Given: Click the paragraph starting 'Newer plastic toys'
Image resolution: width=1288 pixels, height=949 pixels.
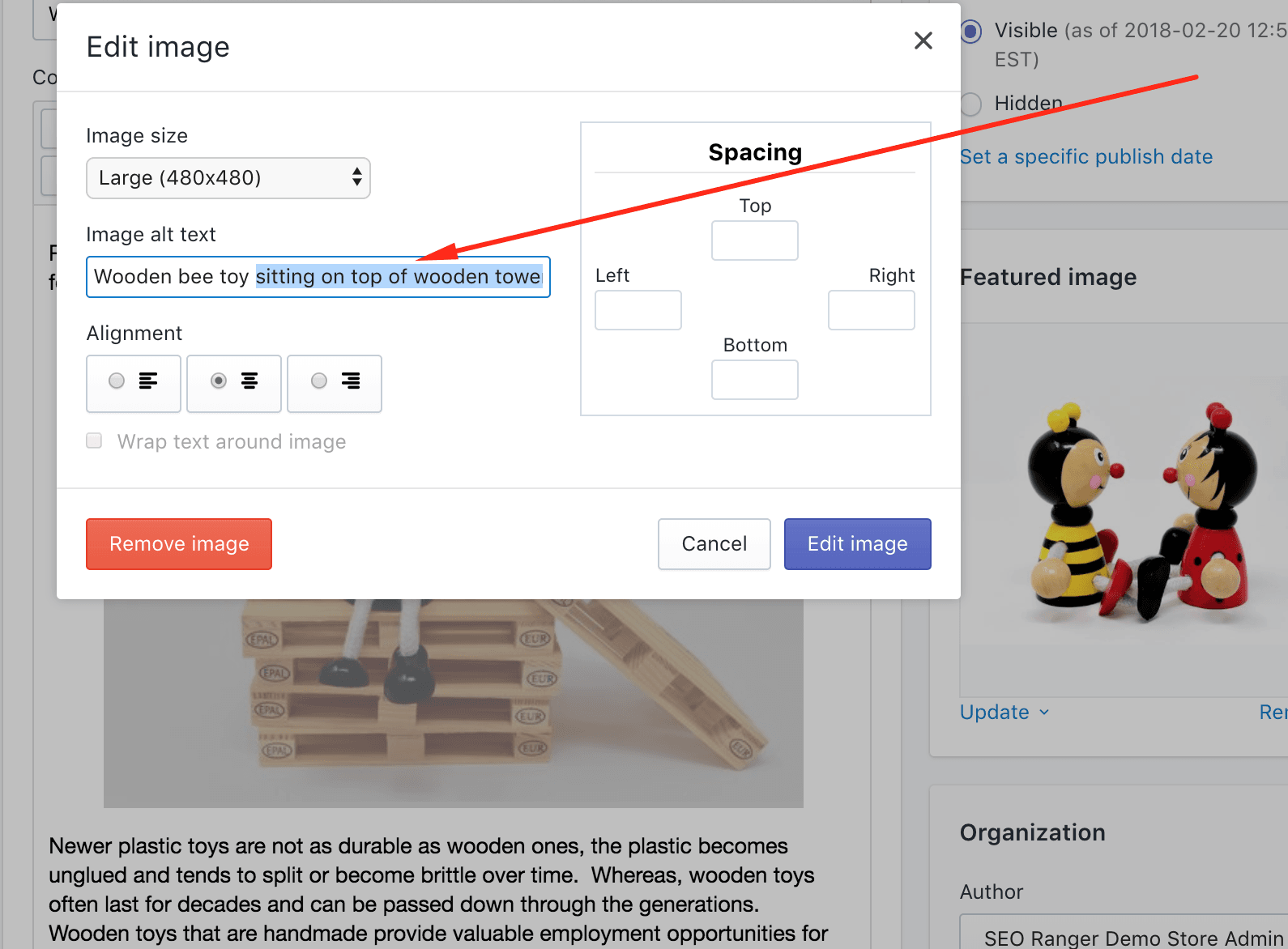Looking at the screenshot, I should point(438,890).
